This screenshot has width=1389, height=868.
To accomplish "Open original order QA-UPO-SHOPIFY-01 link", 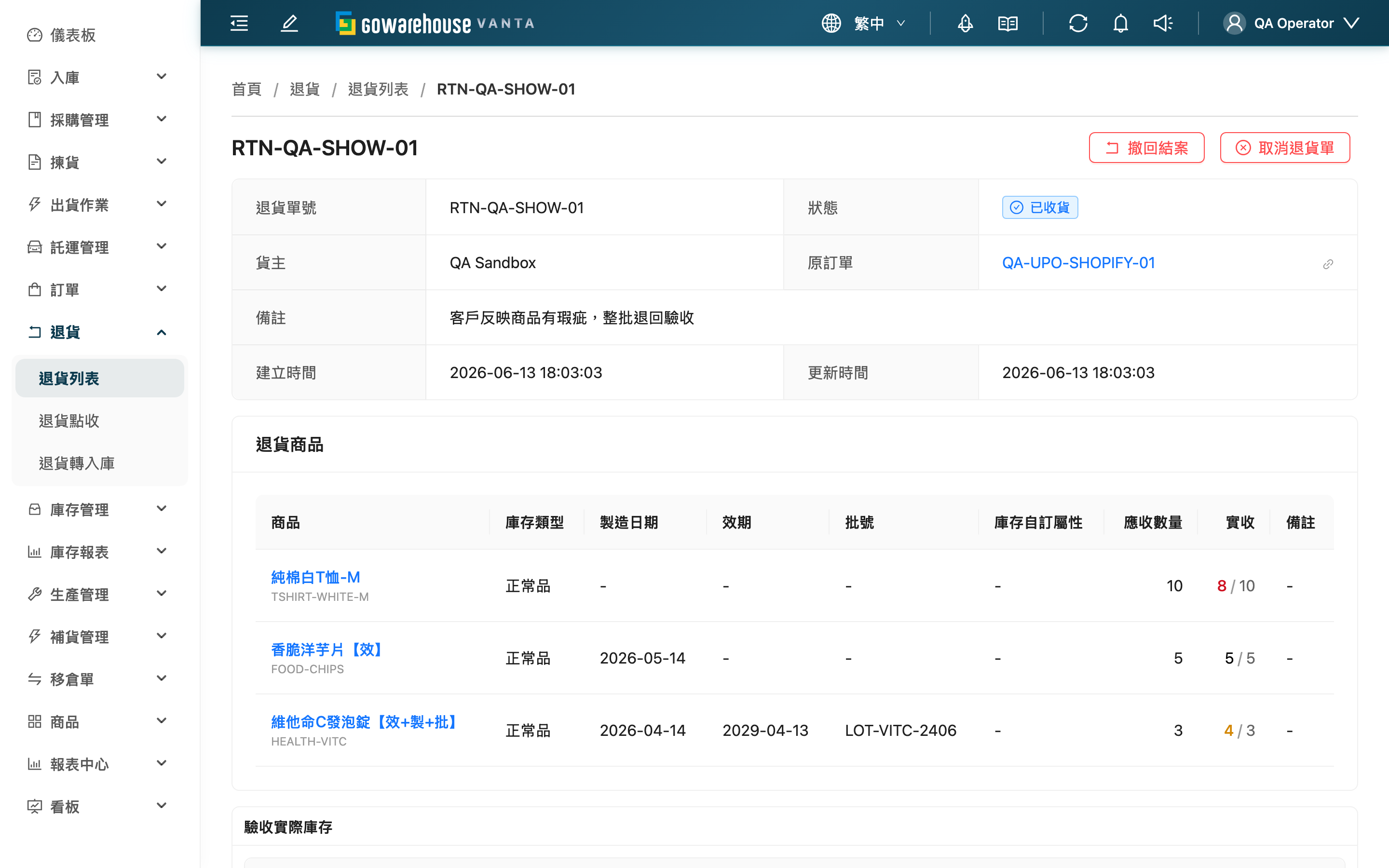I will tap(1078, 263).
